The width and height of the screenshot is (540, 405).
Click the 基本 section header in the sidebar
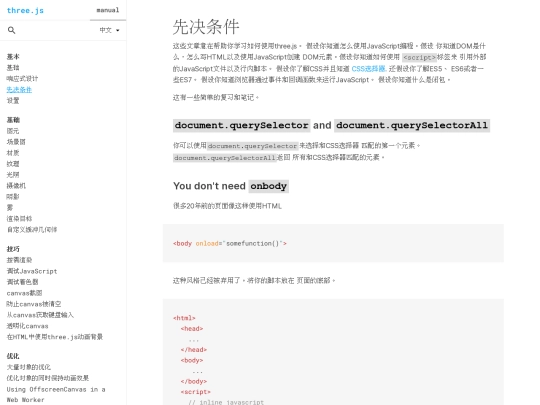coord(13,56)
